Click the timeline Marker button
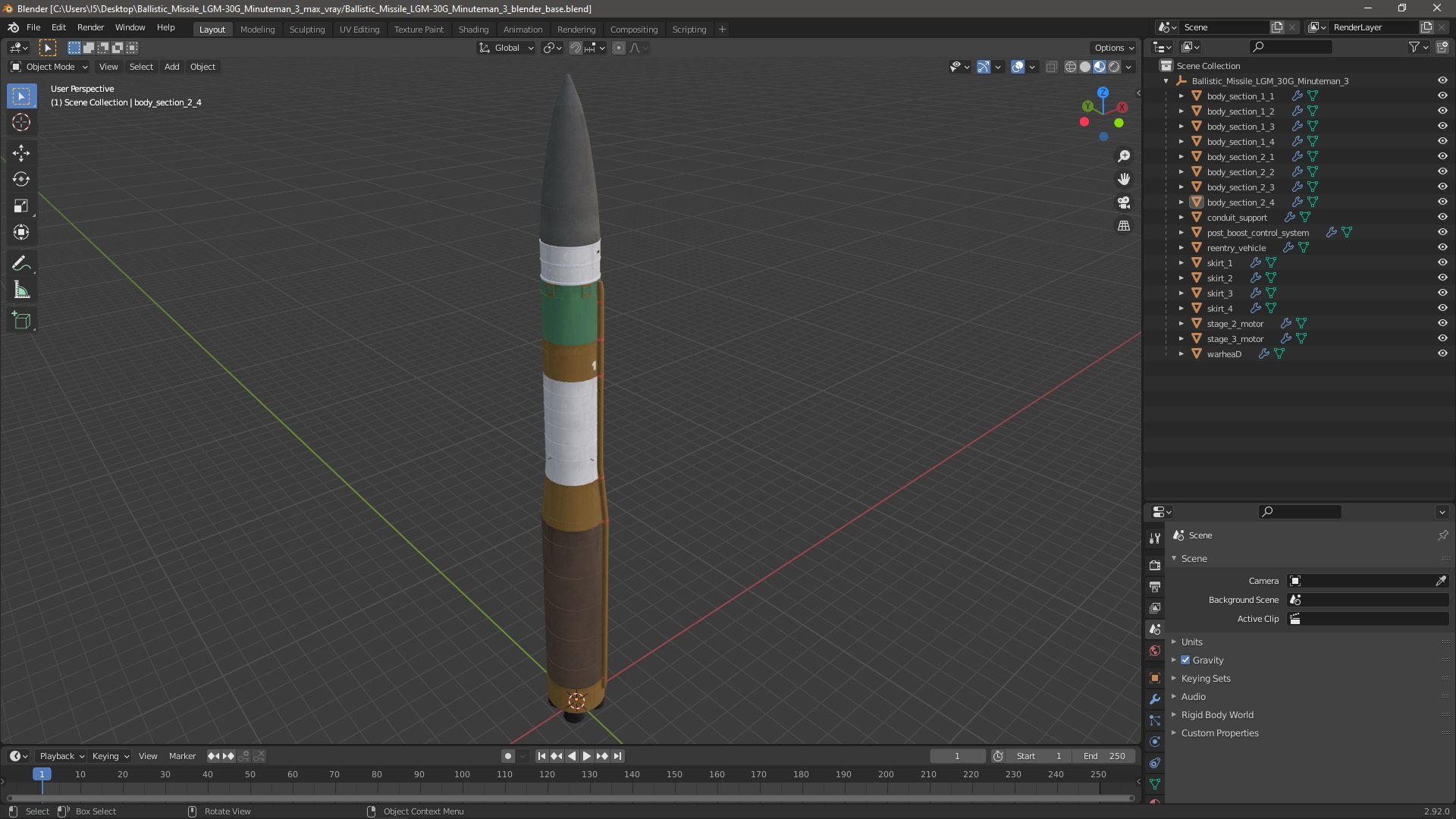1456x819 pixels. (x=182, y=756)
